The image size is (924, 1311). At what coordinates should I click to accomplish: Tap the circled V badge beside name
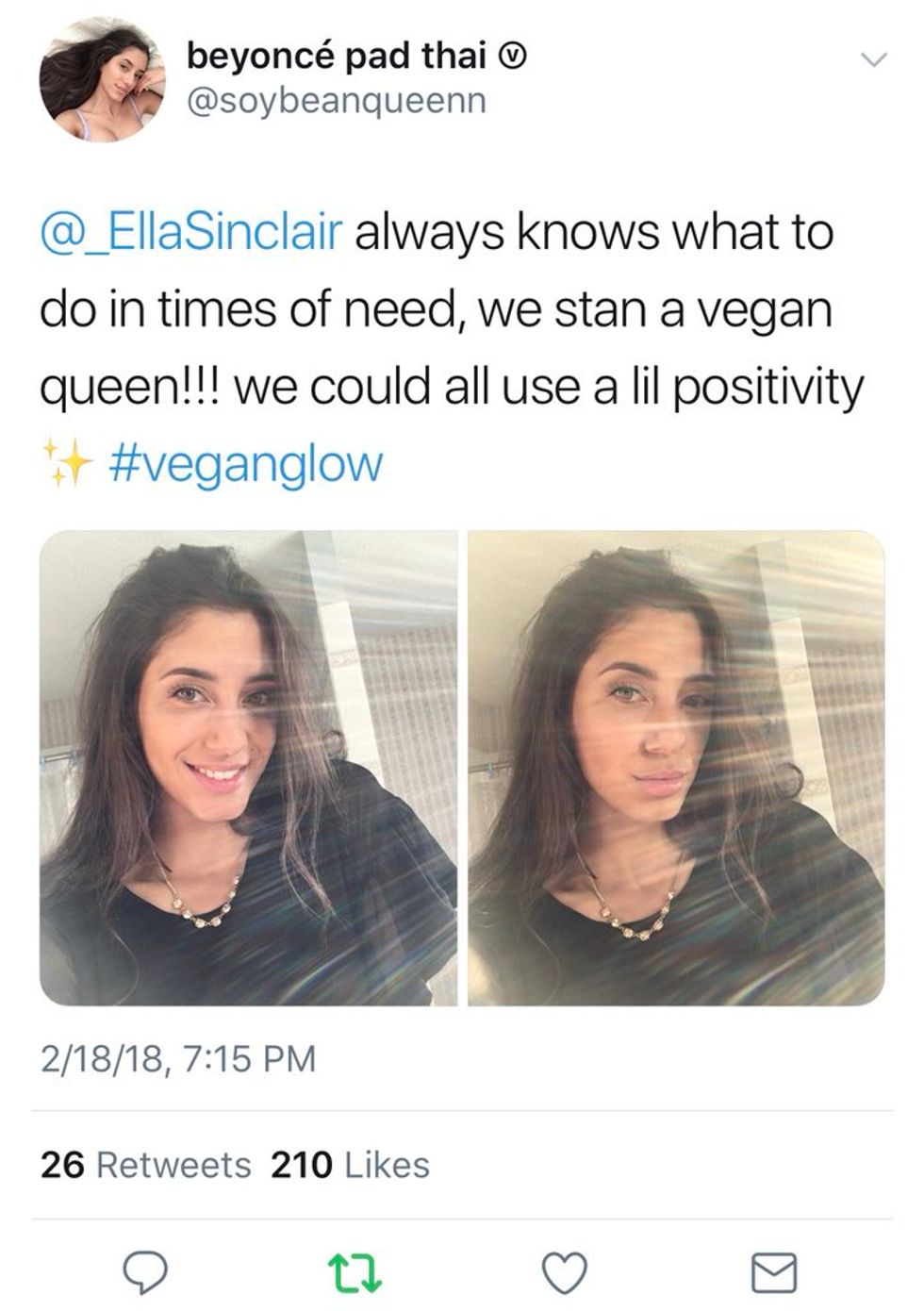511,58
